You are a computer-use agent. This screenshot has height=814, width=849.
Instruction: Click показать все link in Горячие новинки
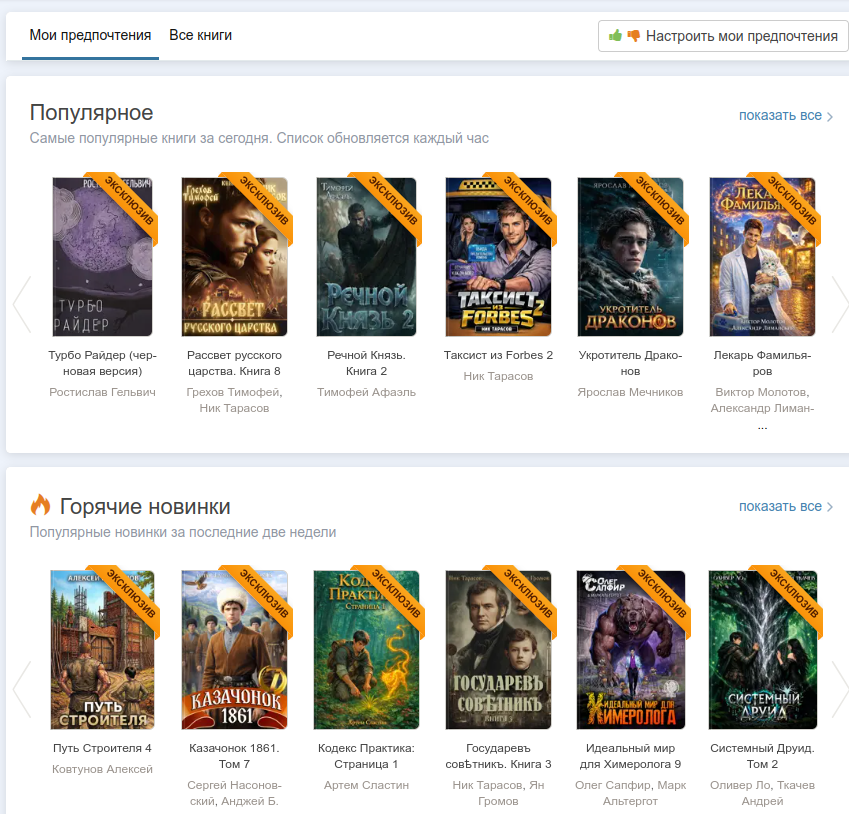point(786,506)
